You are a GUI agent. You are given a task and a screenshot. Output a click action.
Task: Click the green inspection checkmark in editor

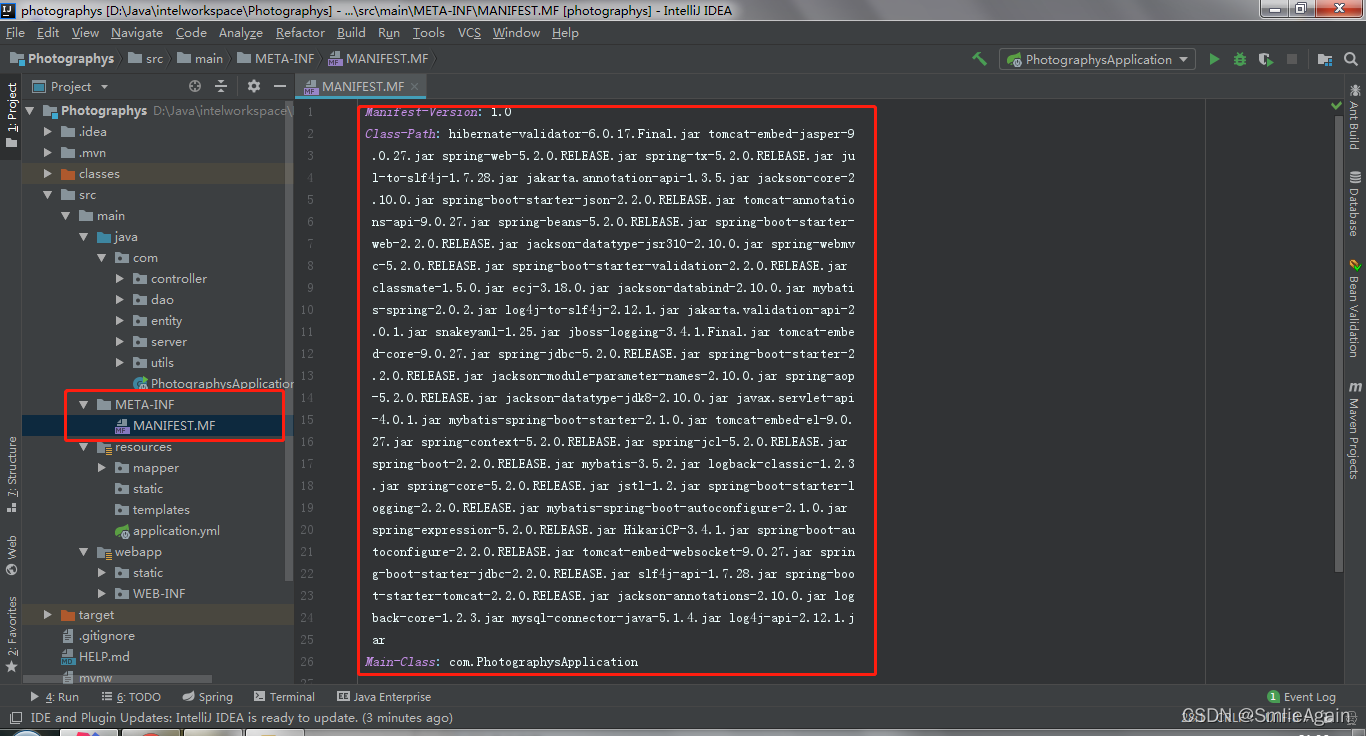pyautogui.click(x=1336, y=105)
